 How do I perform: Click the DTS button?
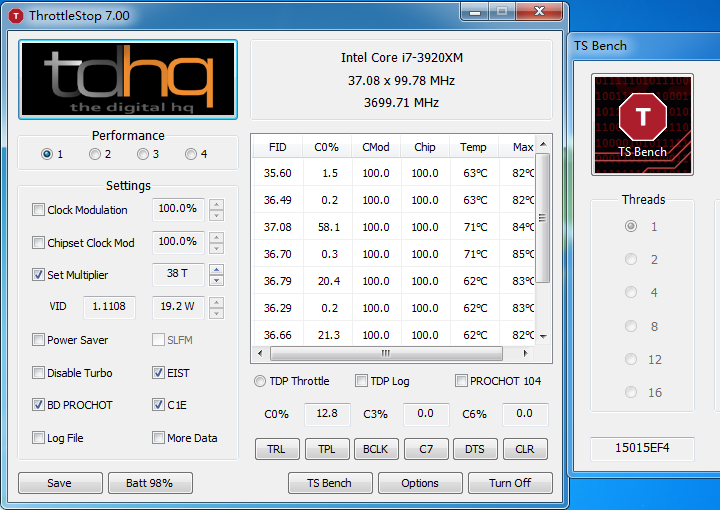[x=475, y=449]
